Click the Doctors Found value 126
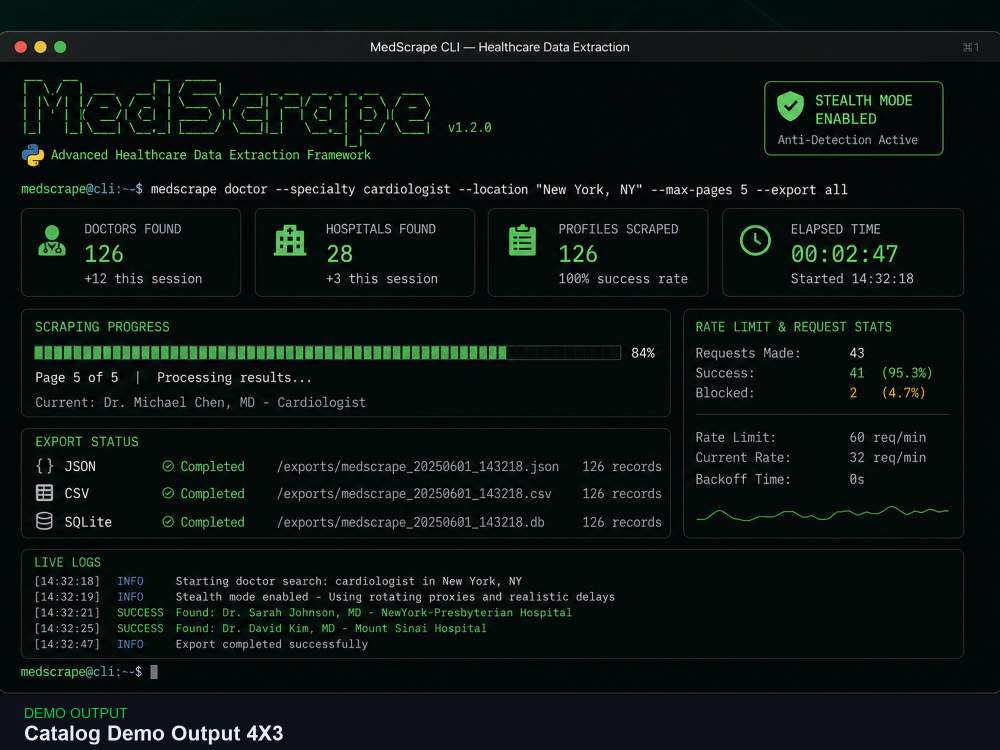 click(104, 254)
